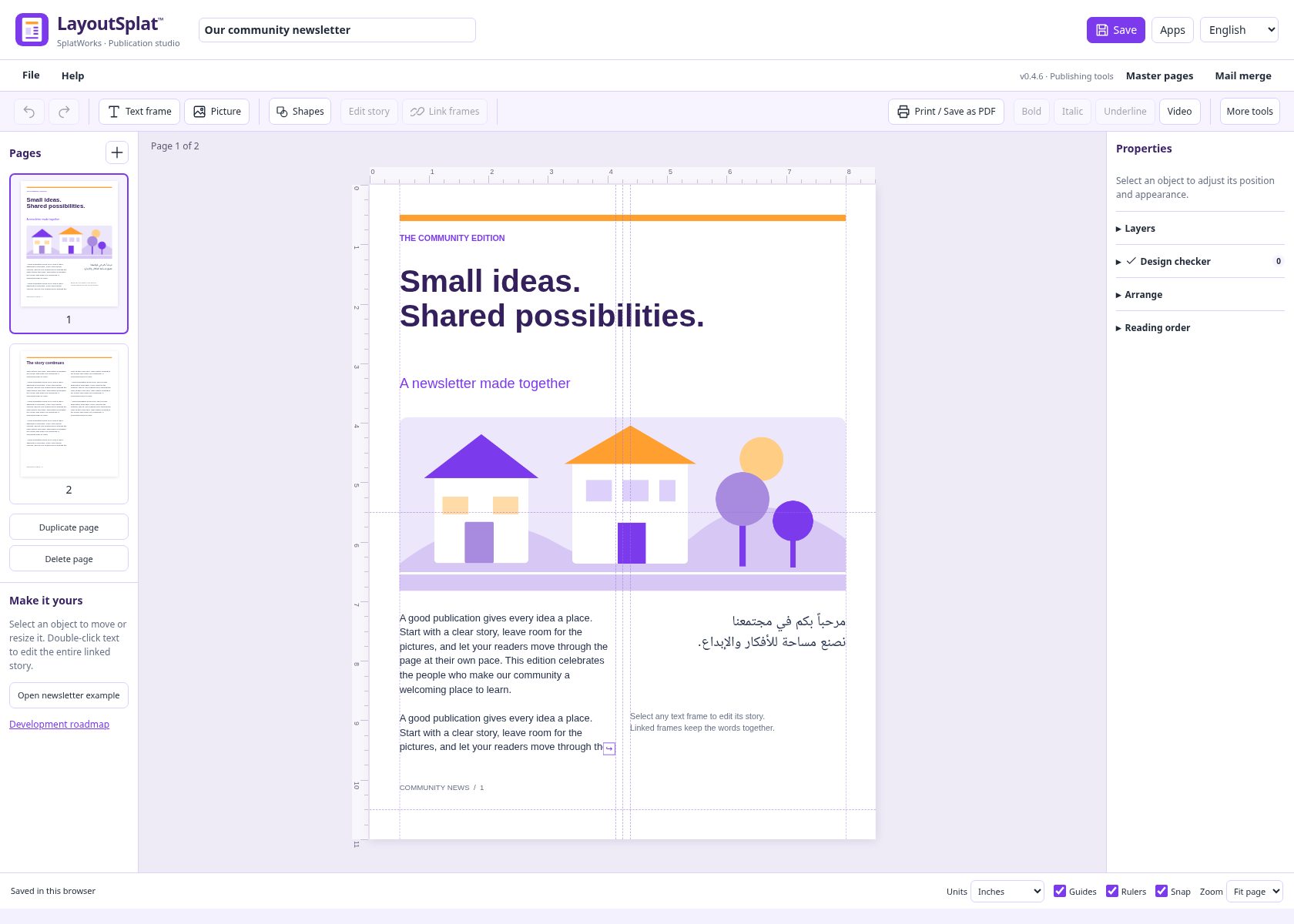
Task: Follow the Development roadmap link
Action: pos(59,725)
